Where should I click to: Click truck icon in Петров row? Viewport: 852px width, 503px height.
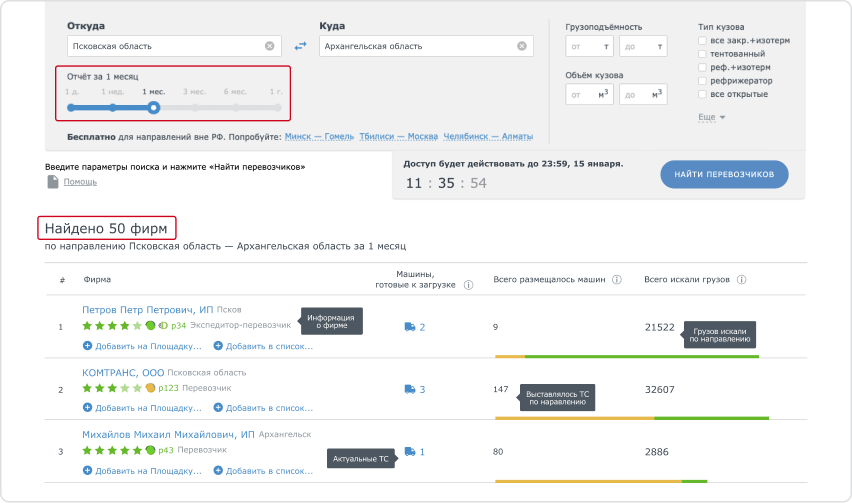409,327
